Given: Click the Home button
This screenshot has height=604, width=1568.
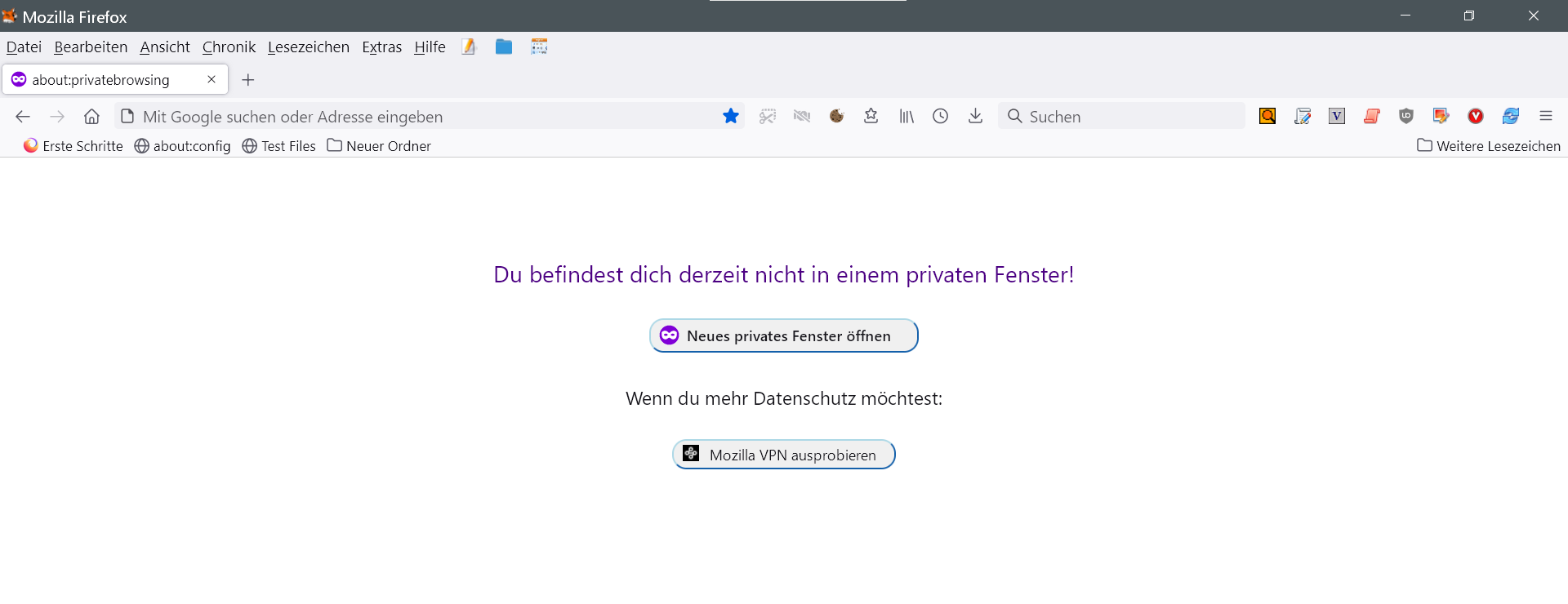Looking at the screenshot, I should pos(91,116).
